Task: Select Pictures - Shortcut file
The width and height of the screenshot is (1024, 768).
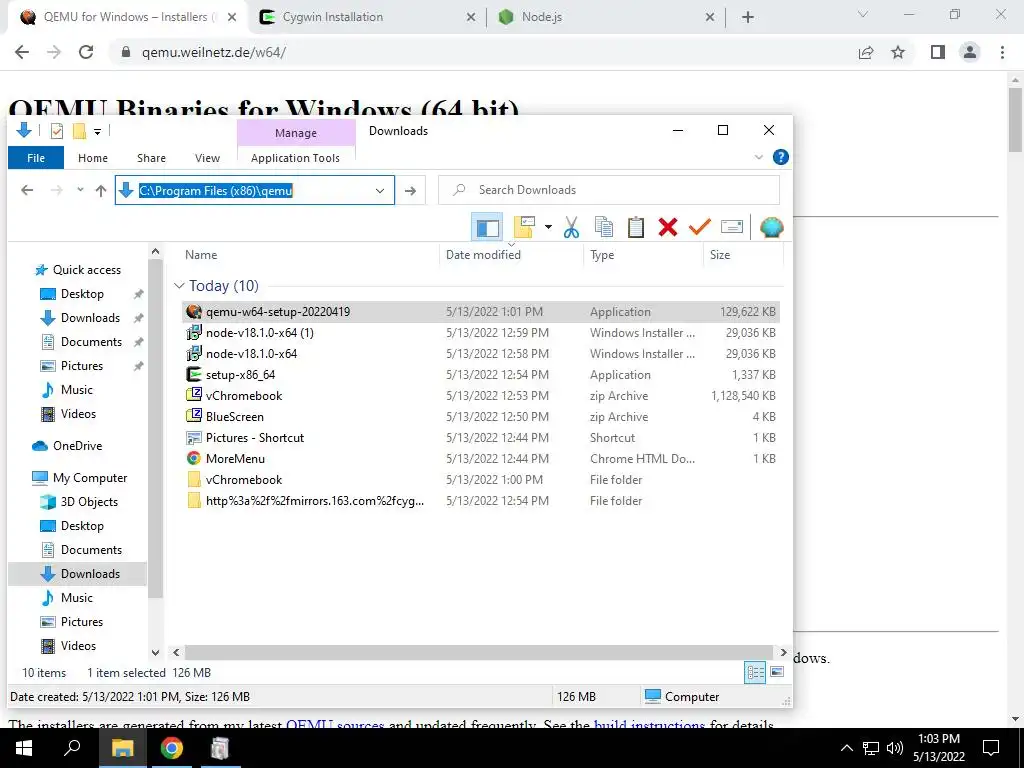Action: [x=481, y=438]
